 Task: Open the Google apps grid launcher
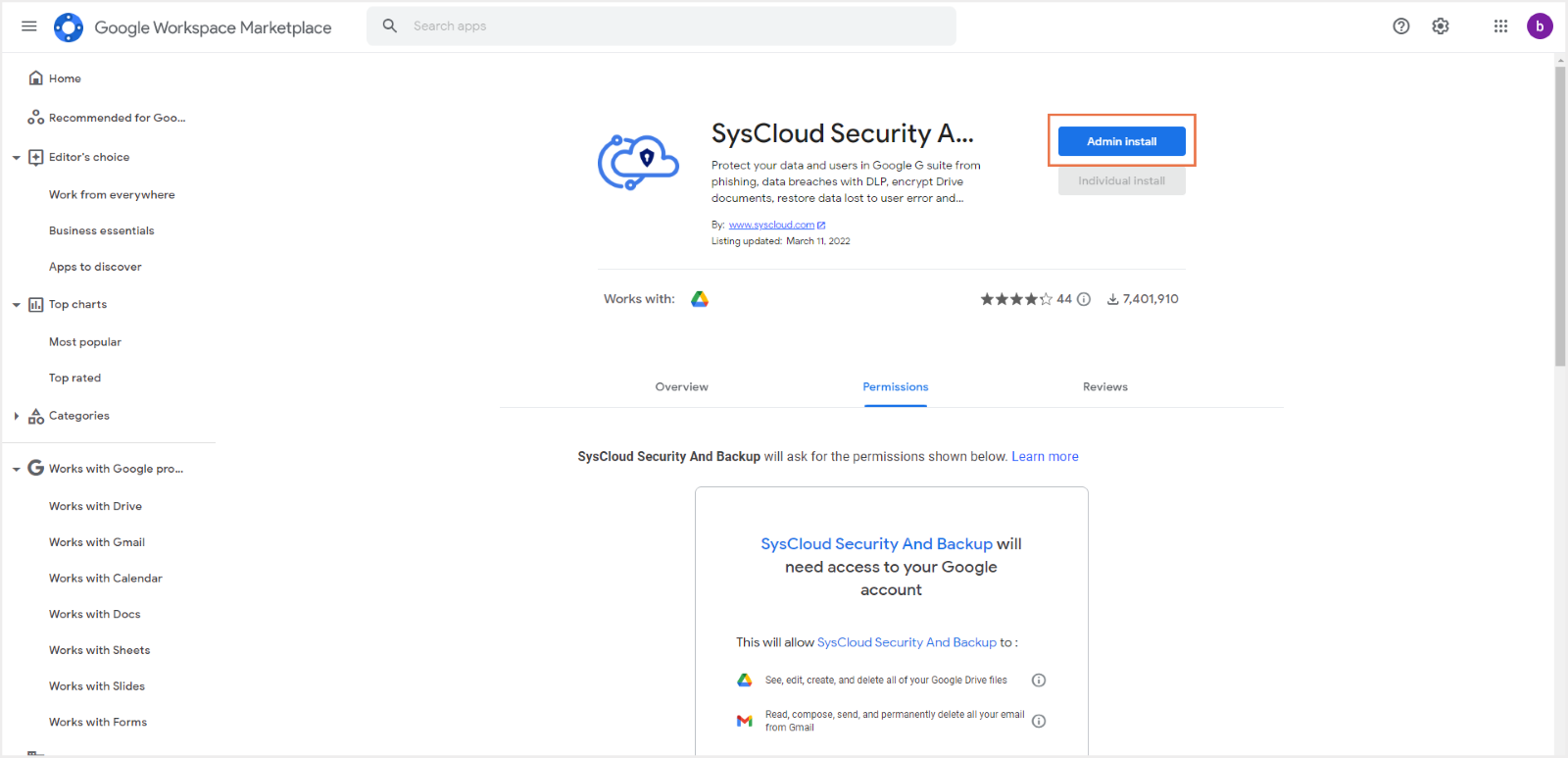pos(1500,26)
